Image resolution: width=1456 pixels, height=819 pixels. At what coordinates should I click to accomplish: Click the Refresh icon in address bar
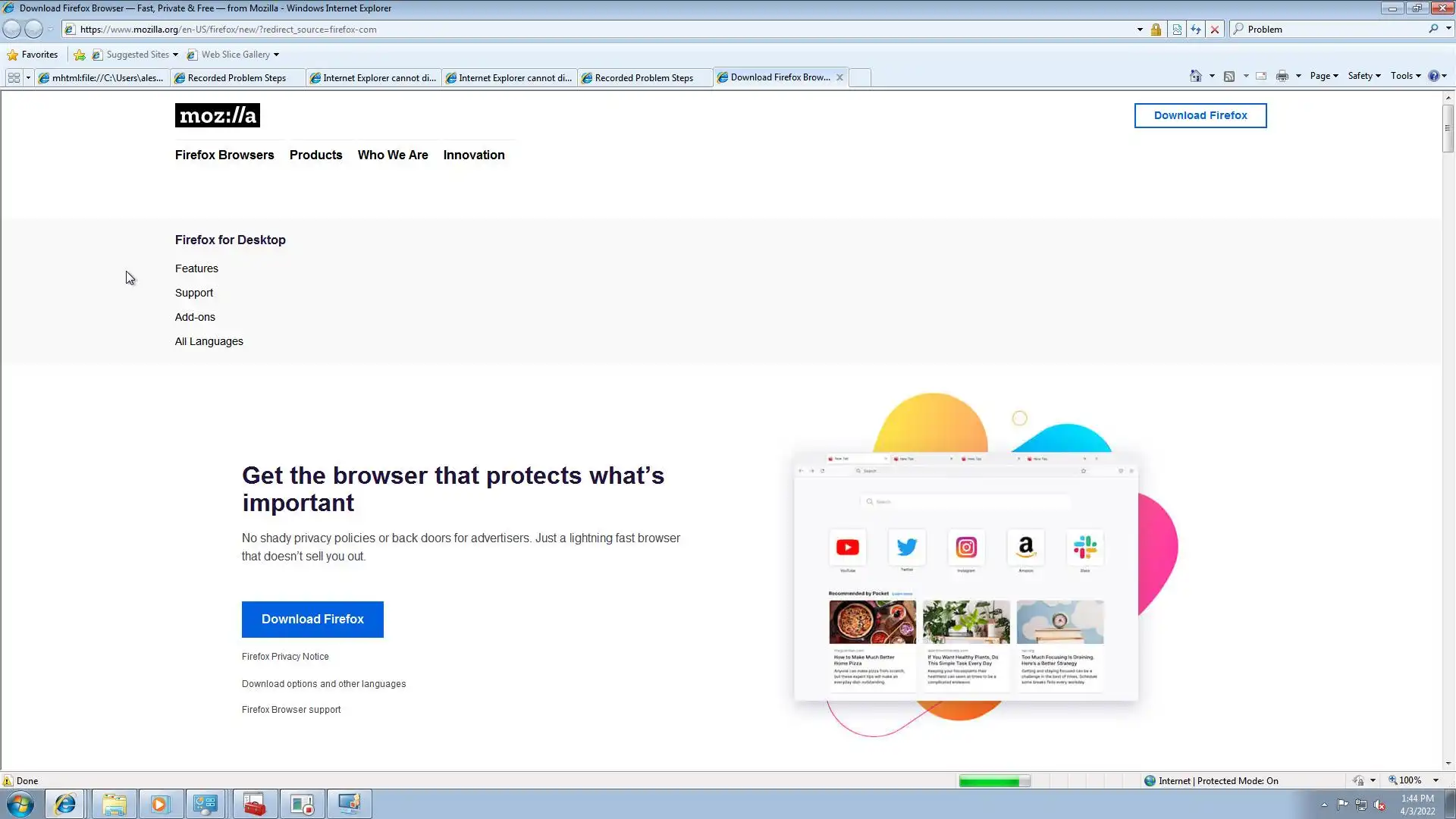click(x=1196, y=30)
